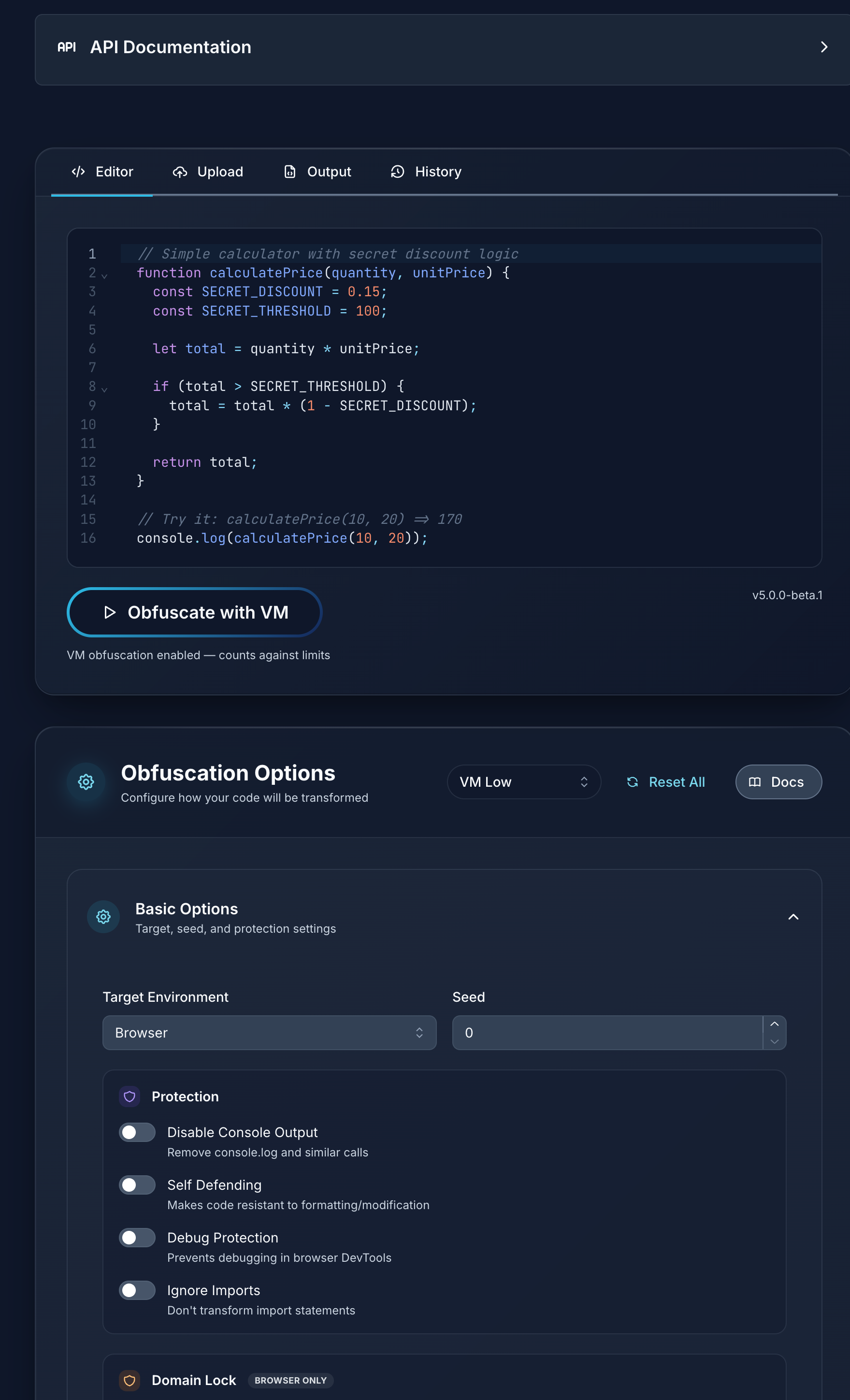
Task: Click the Output document icon
Action: click(290, 172)
